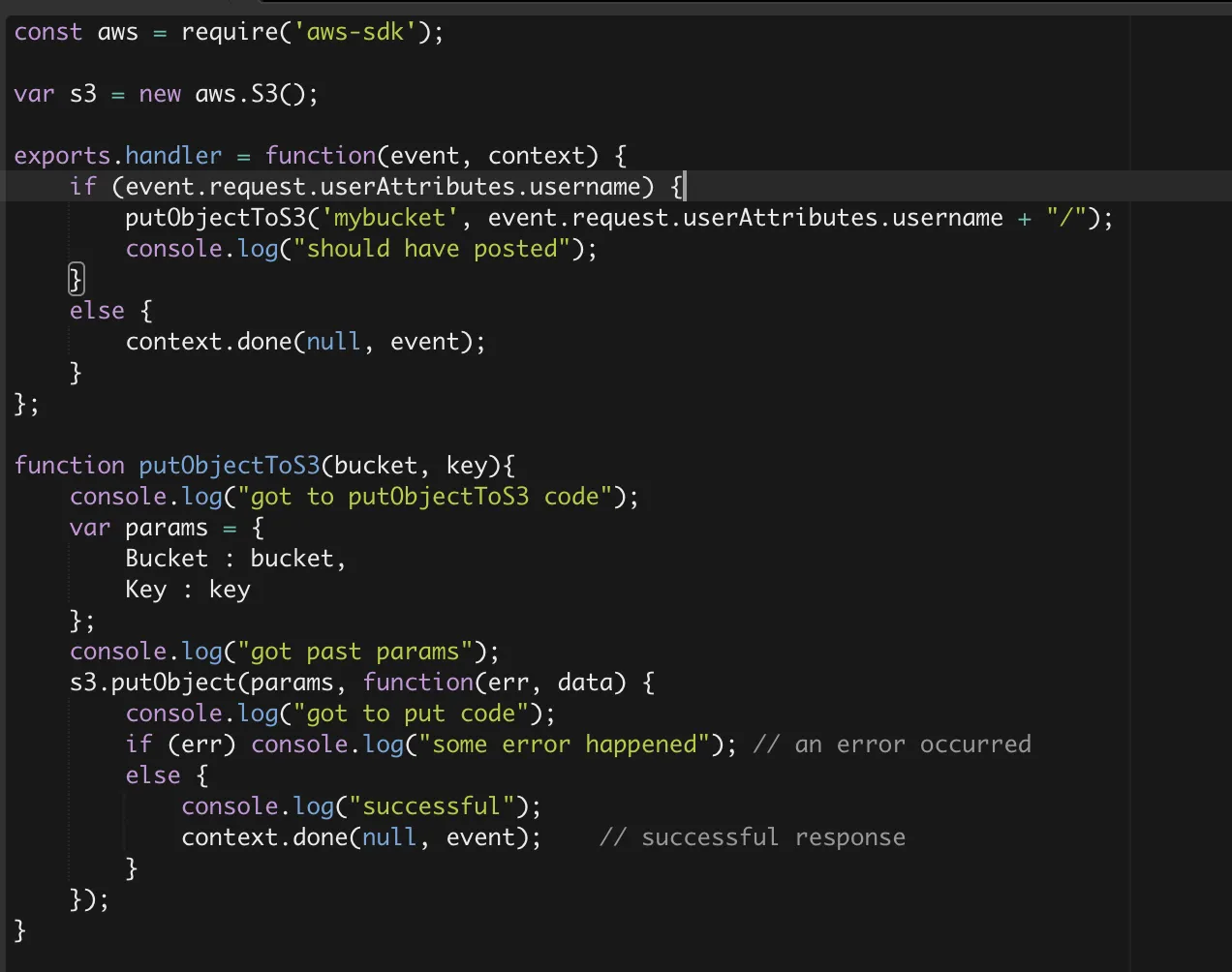The width and height of the screenshot is (1232, 972).
Task: Click the highlighted closing brace before else
Action: (76, 280)
